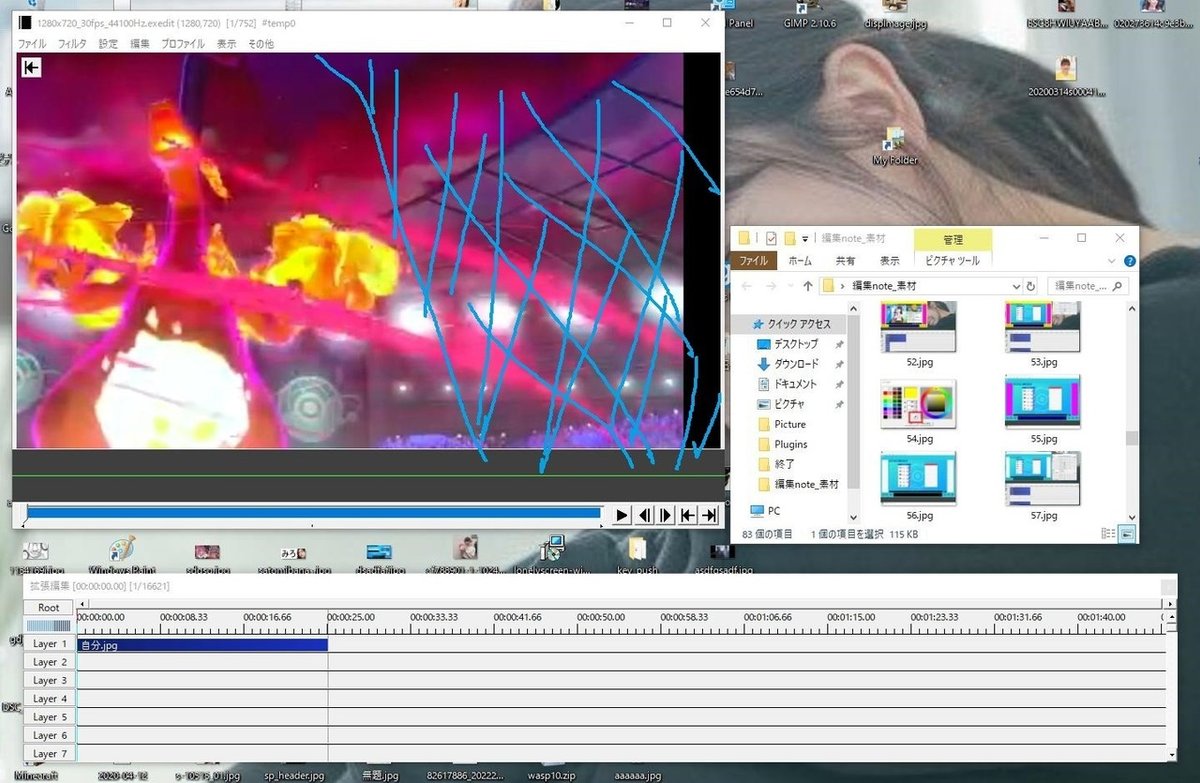Open the ファイル menu in AviUtl
Screen dimensions: 1200x783
(31, 44)
